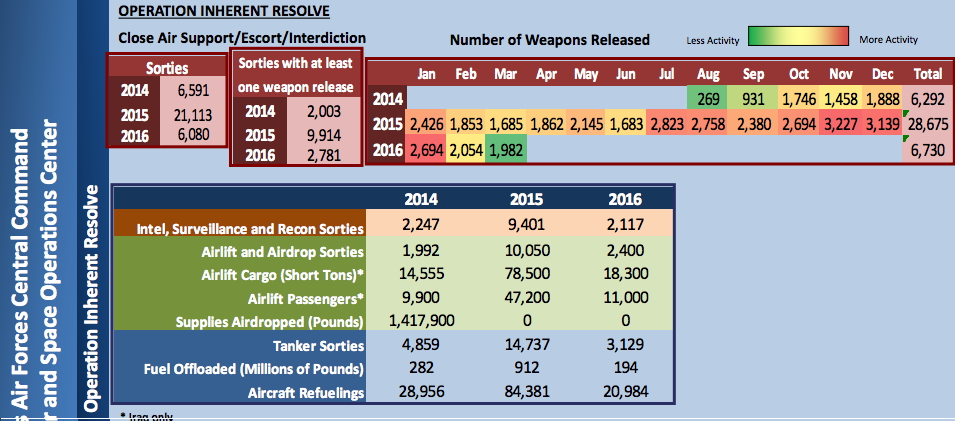Click the green 1,982 cell for Mar 2016

click(x=507, y=150)
